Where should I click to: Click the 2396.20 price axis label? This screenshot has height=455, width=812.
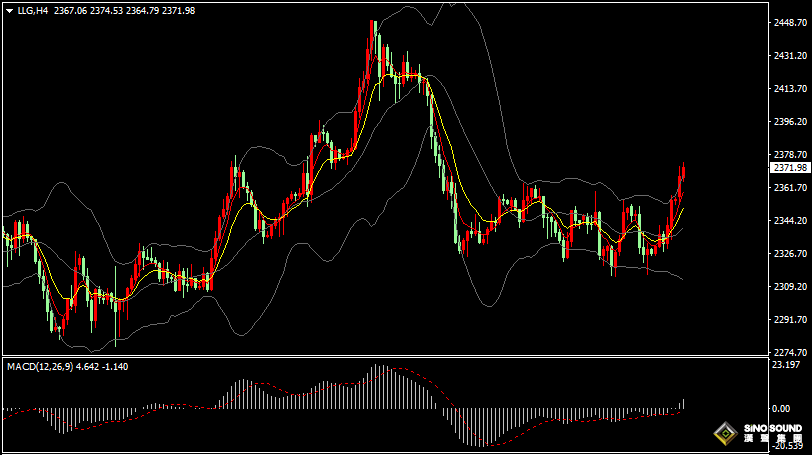point(790,122)
